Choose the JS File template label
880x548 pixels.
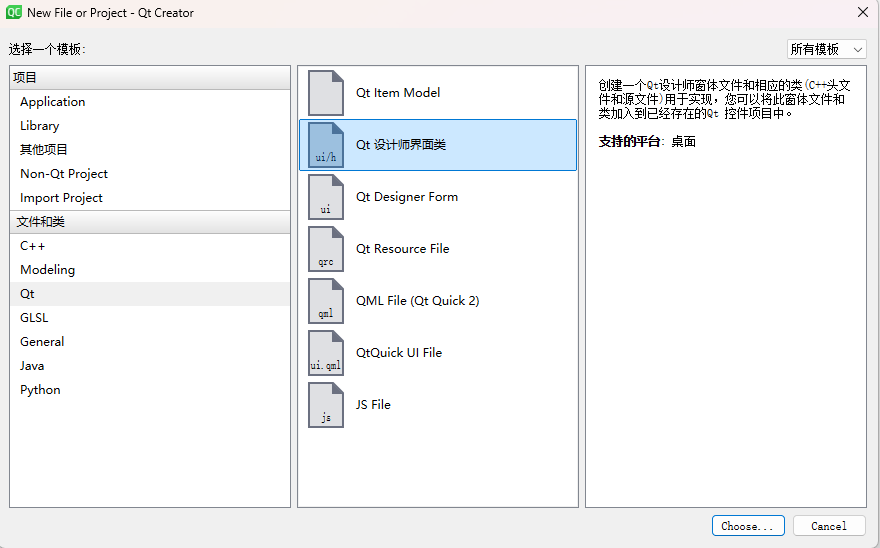coord(373,405)
